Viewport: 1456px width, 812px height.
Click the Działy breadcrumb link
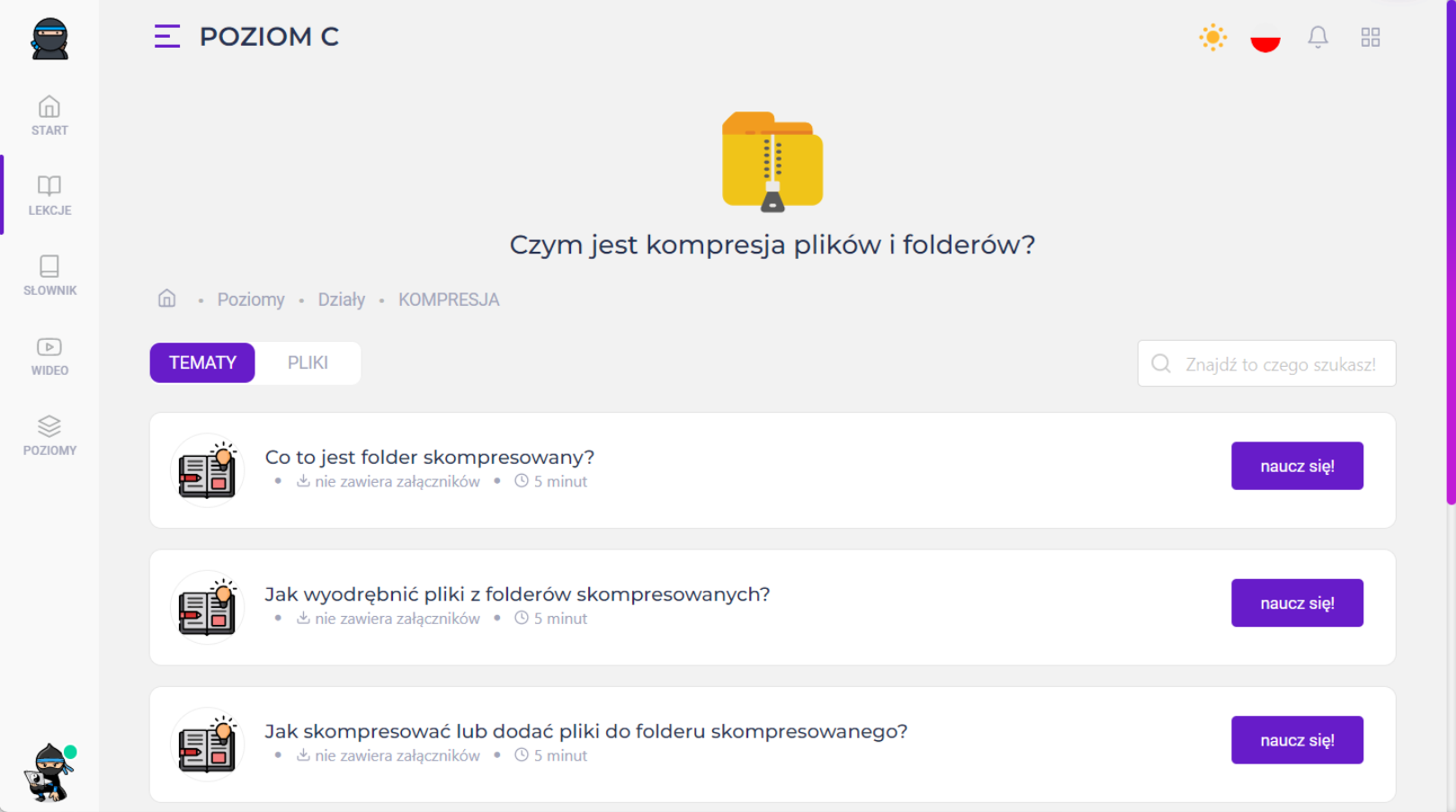tap(341, 299)
